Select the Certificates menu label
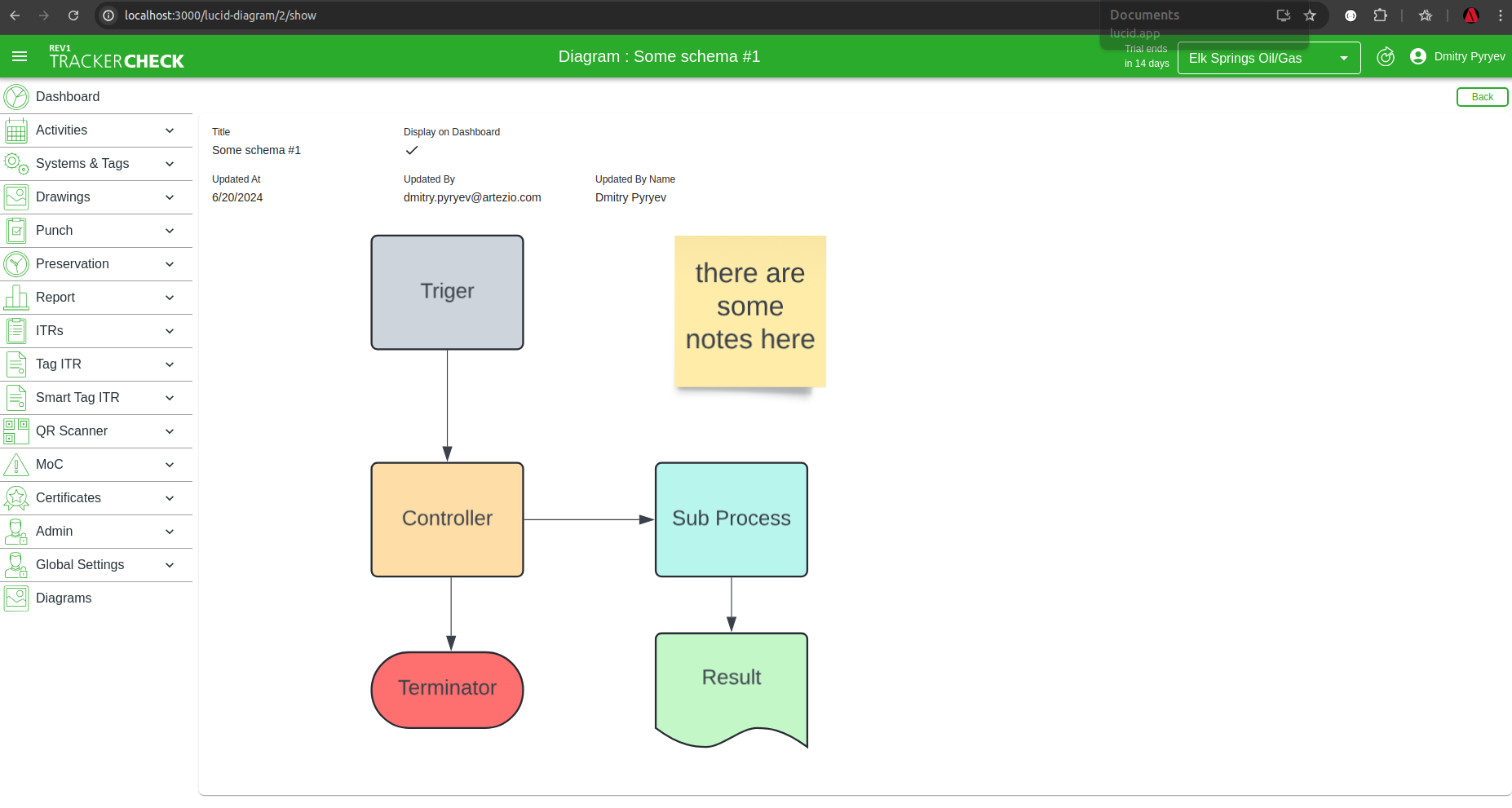The width and height of the screenshot is (1512, 808). (x=69, y=498)
